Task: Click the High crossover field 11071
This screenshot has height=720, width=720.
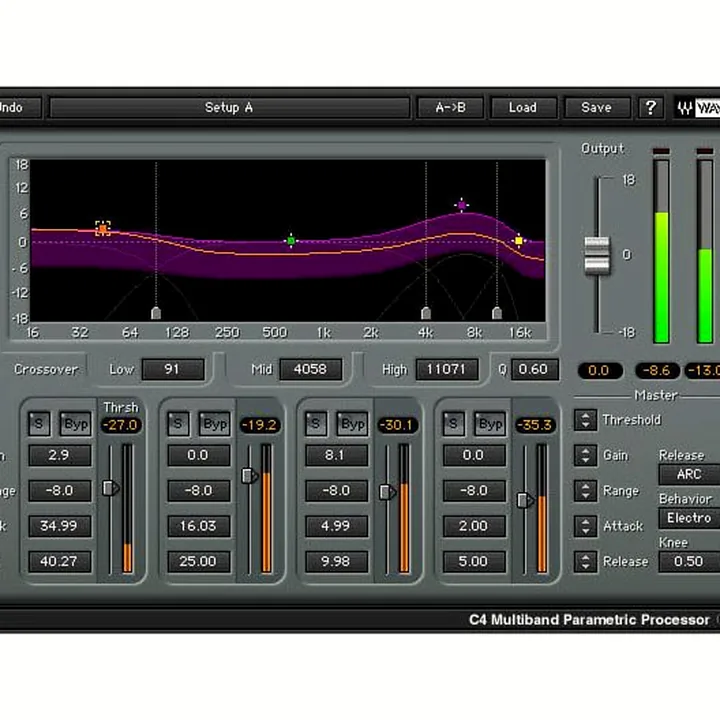Action: [447, 369]
